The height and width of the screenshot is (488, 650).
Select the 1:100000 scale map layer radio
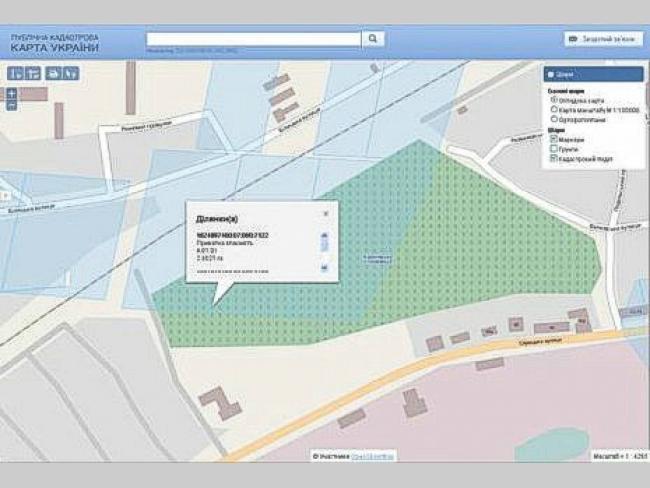coord(554,109)
